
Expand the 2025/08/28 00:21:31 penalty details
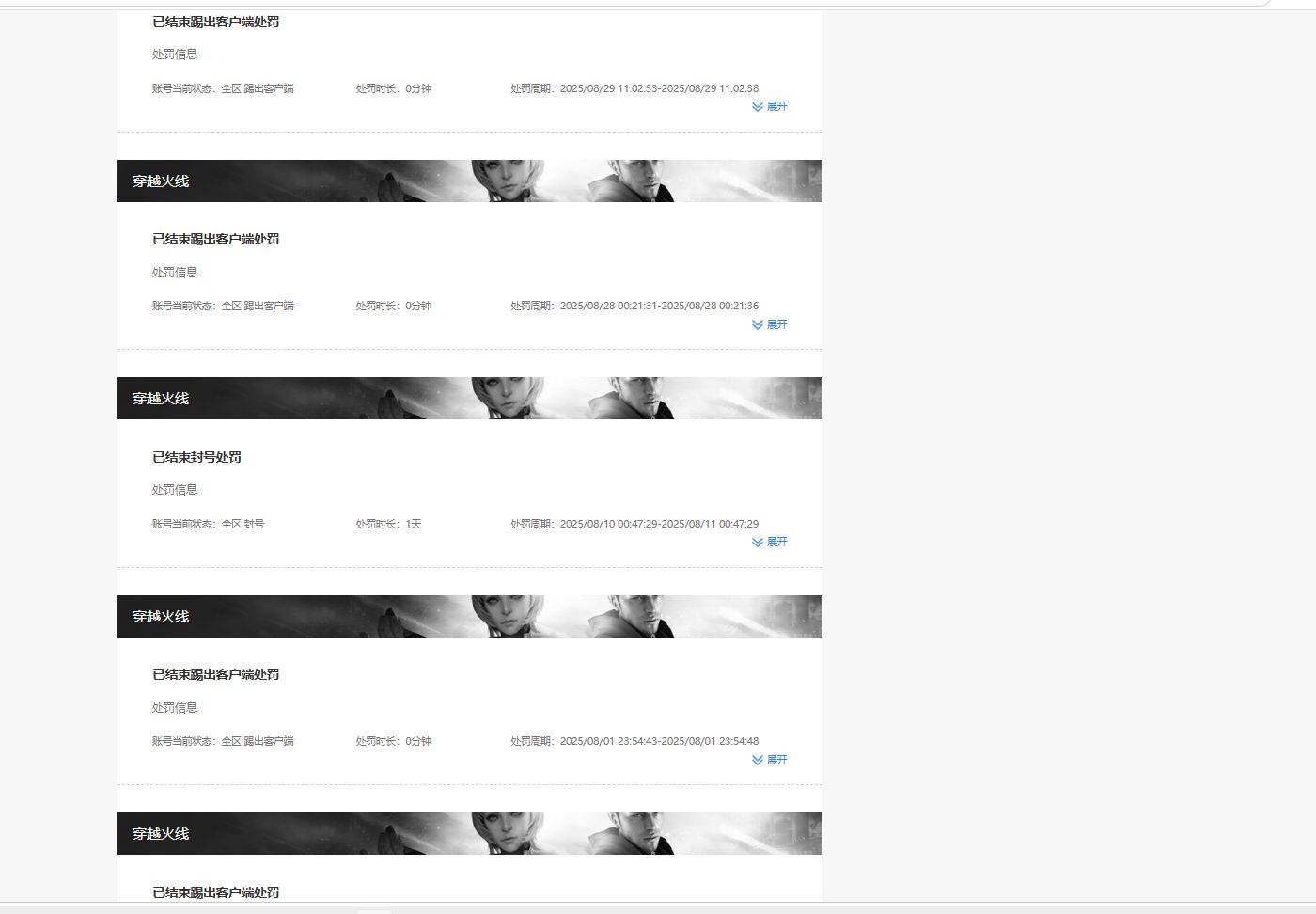click(770, 324)
